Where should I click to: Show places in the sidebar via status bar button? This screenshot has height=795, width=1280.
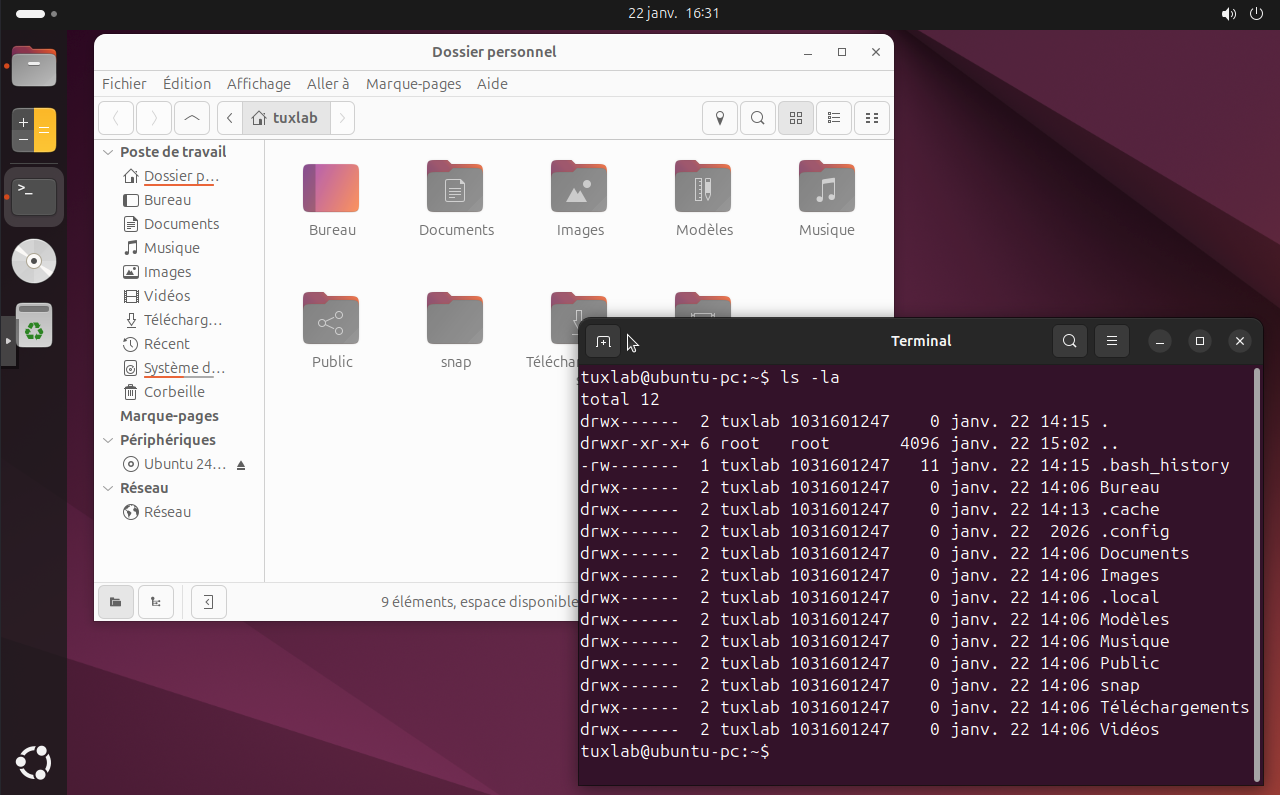point(116,602)
